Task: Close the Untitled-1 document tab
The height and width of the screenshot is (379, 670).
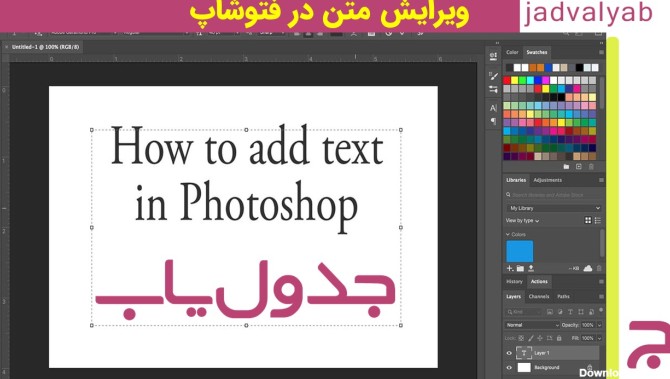Action: coord(6,47)
